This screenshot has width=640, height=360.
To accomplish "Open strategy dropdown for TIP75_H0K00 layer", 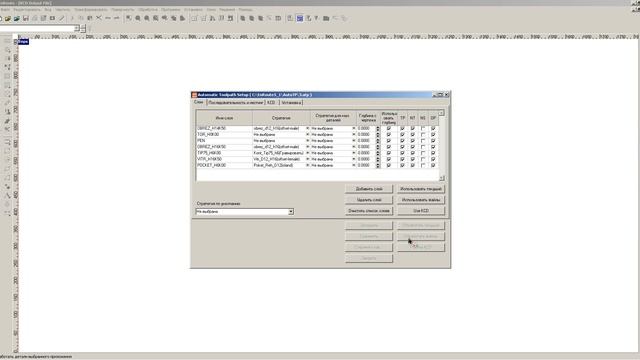I will (307, 153).
